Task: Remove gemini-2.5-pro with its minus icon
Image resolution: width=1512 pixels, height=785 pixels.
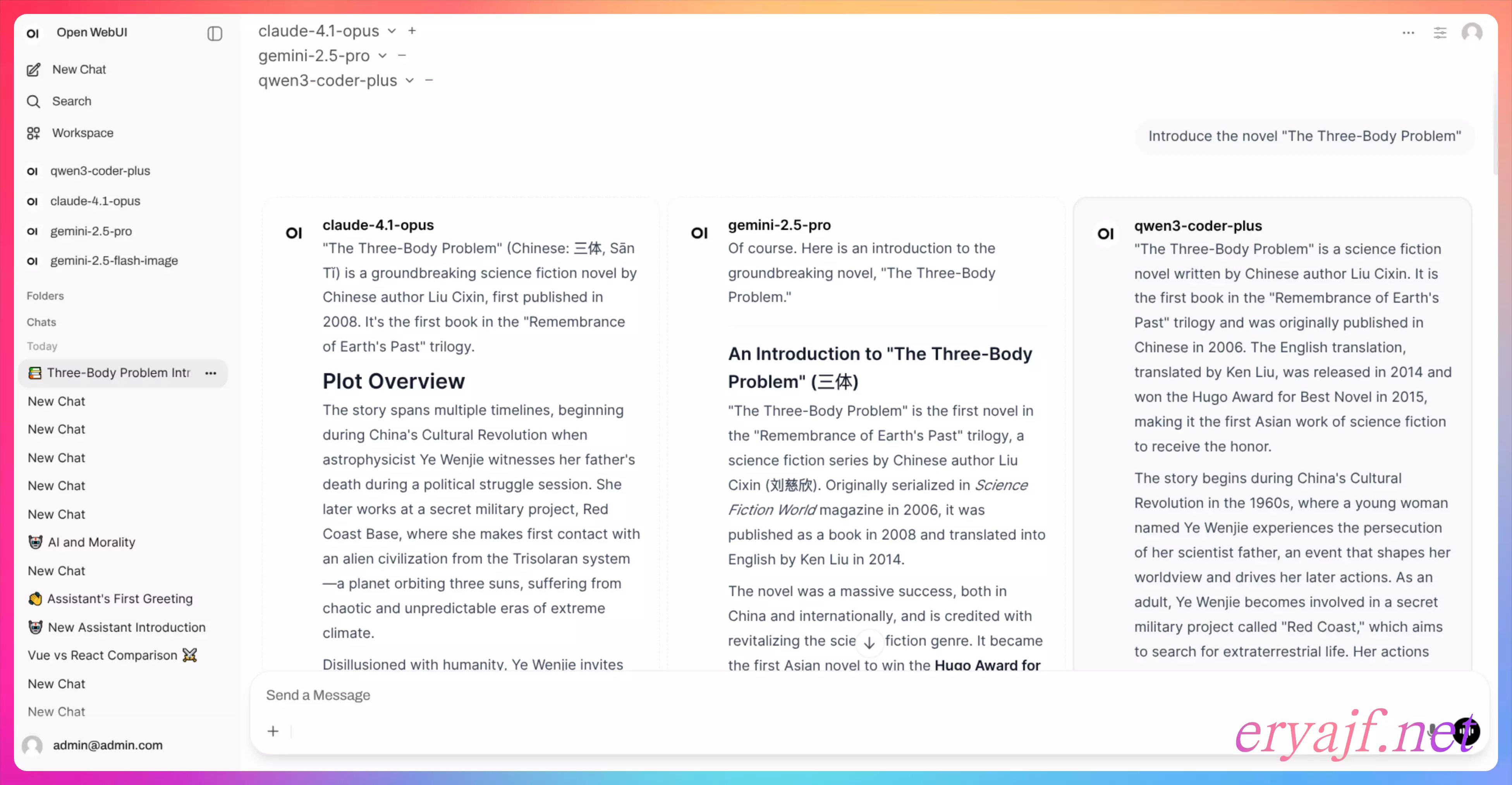Action: click(x=402, y=56)
